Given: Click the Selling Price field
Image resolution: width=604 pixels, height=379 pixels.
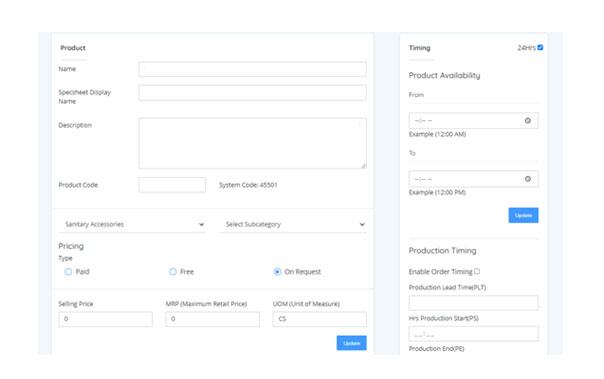Looking at the screenshot, I should tap(105, 319).
